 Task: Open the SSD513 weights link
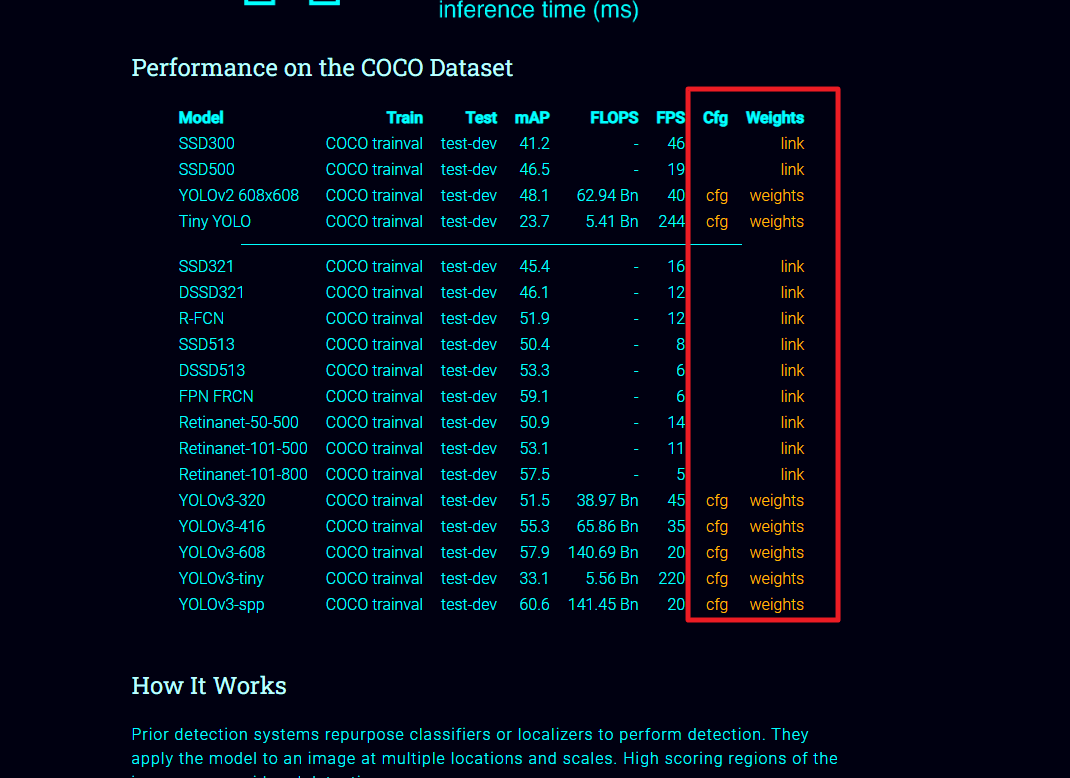(x=792, y=345)
